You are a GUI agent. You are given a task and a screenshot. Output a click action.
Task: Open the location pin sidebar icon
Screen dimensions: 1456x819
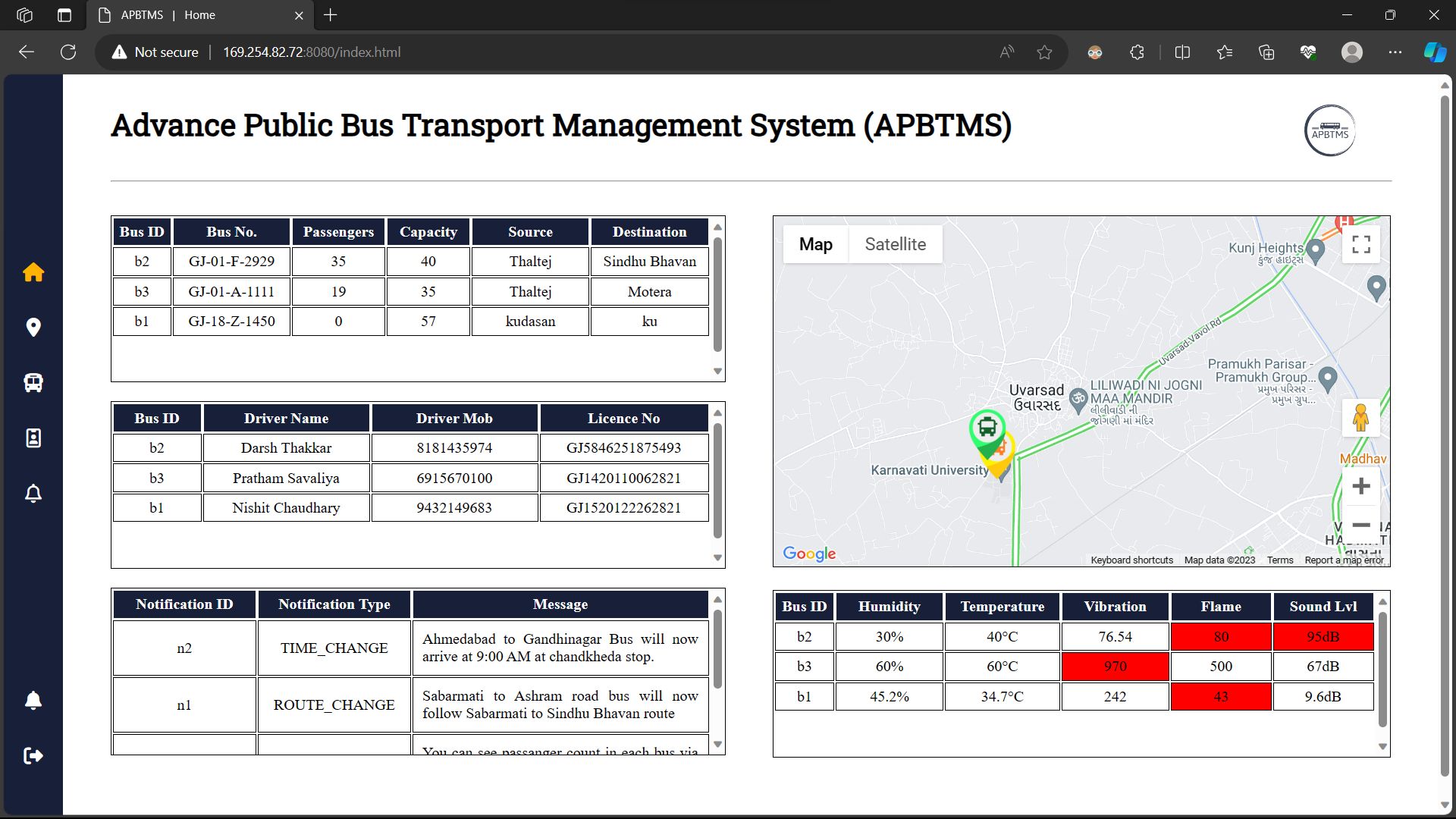click(33, 328)
